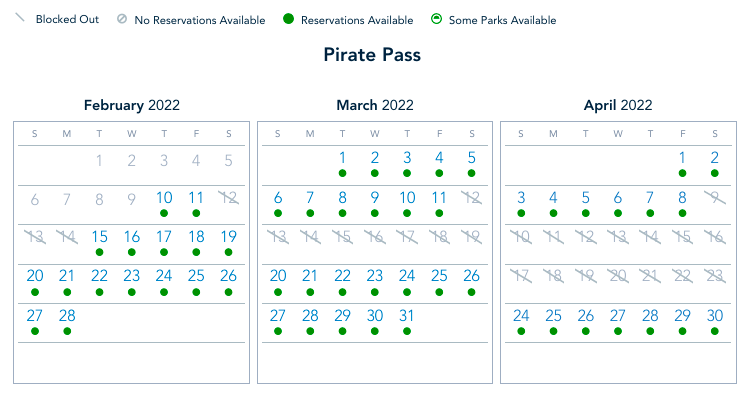Click the green dot under March 1

(x=342, y=173)
